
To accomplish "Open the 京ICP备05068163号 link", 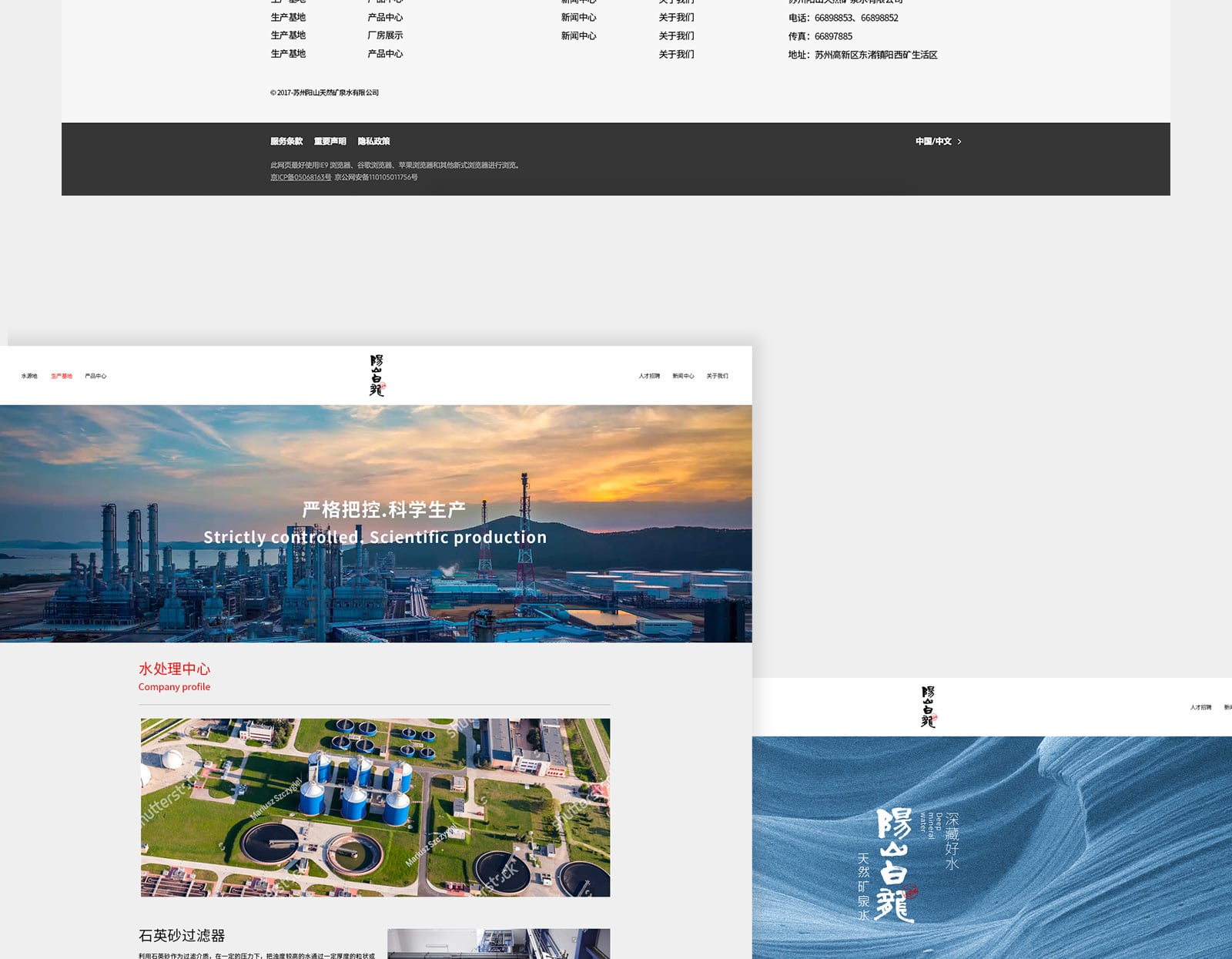I will pyautogui.click(x=301, y=177).
